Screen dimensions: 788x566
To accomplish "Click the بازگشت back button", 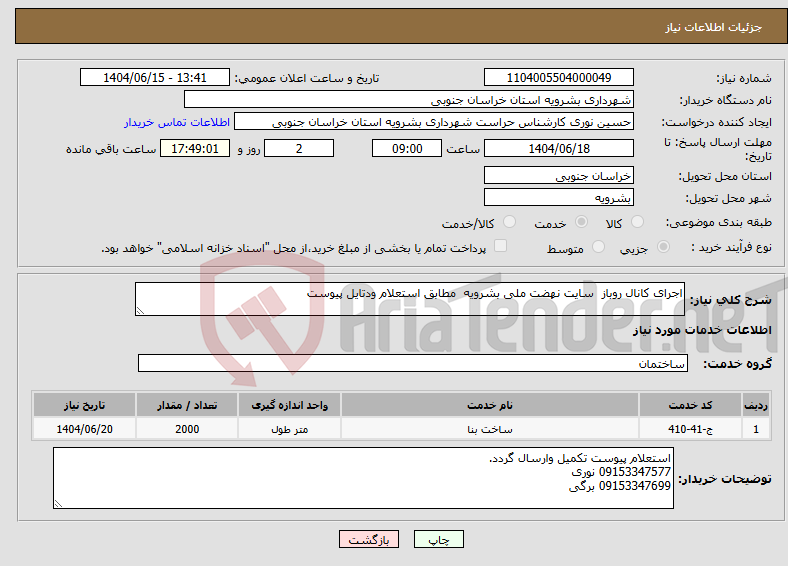I will 369,539.
